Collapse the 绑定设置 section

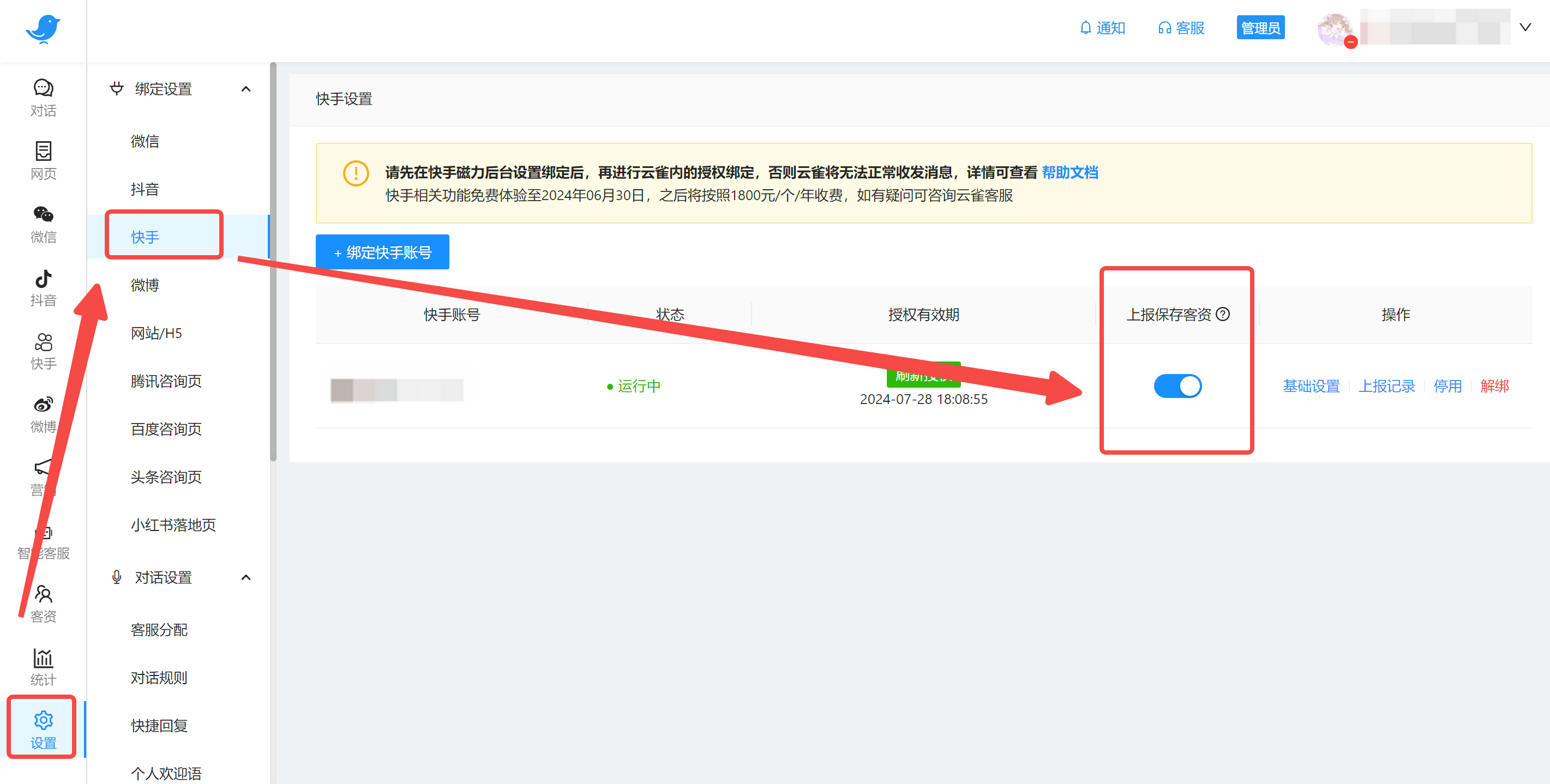(245, 89)
